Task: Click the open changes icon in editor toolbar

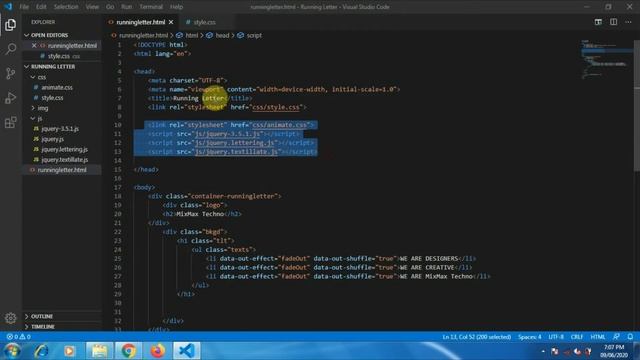Action: (x=598, y=22)
